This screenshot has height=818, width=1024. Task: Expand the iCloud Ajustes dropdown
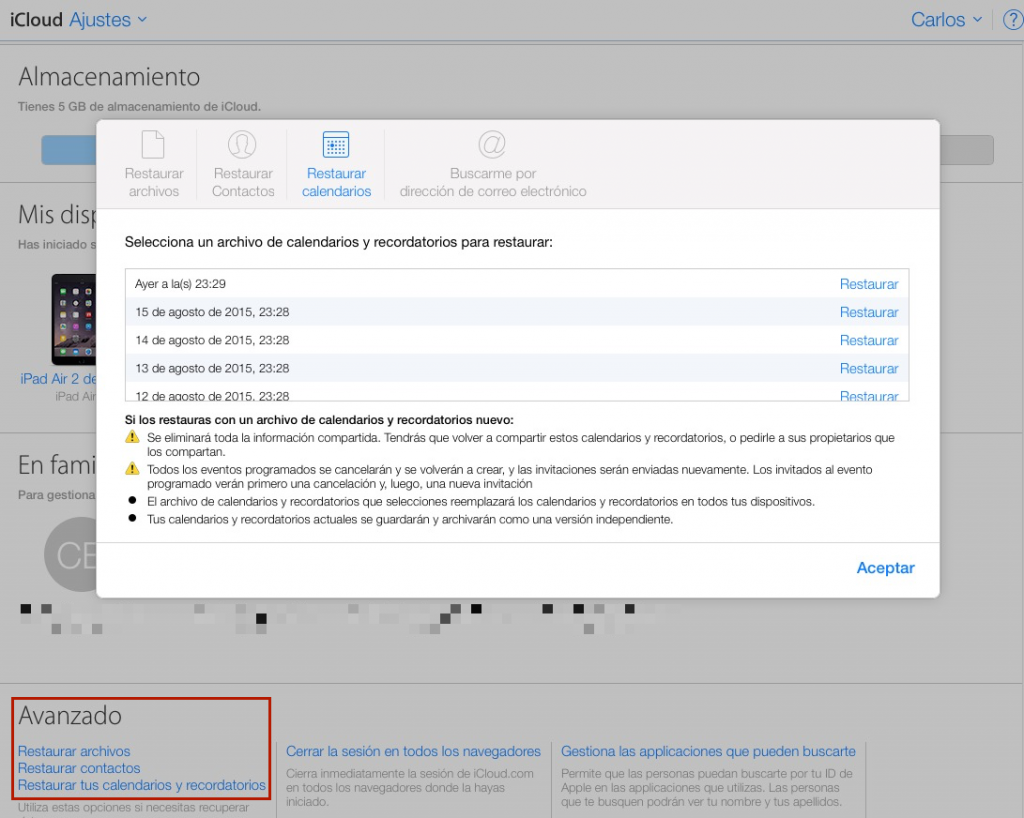[x=108, y=20]
